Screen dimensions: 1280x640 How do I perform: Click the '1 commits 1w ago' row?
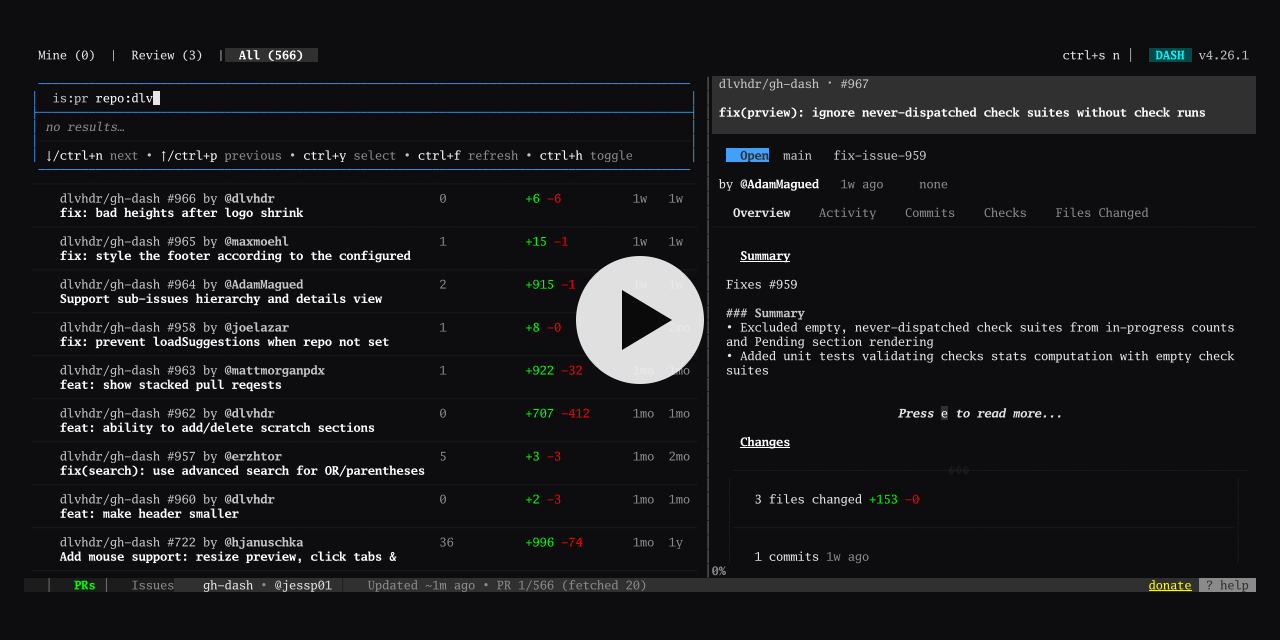point(812,556)
